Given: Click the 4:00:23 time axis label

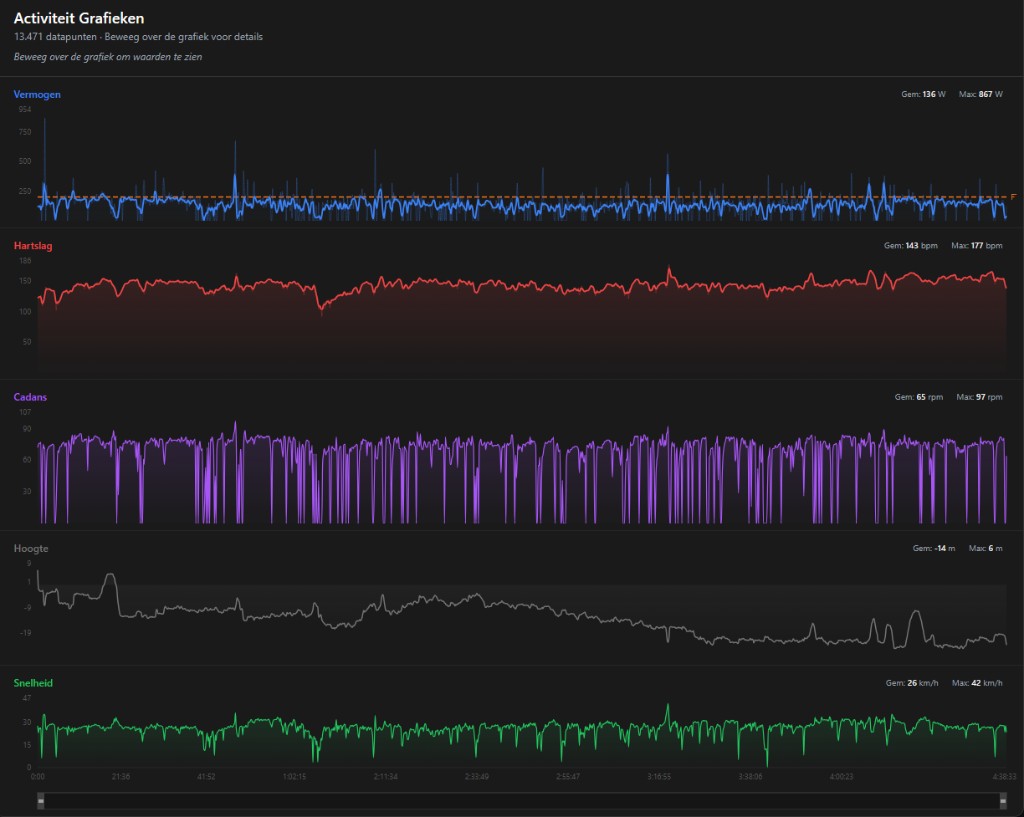Looking at the screenshot, I should 841,776.
